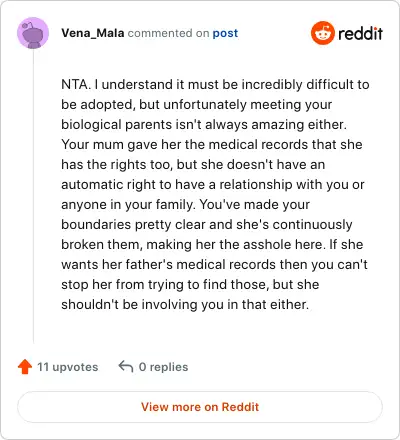Click the word "NTA" starting the comment

coord(75,84)
